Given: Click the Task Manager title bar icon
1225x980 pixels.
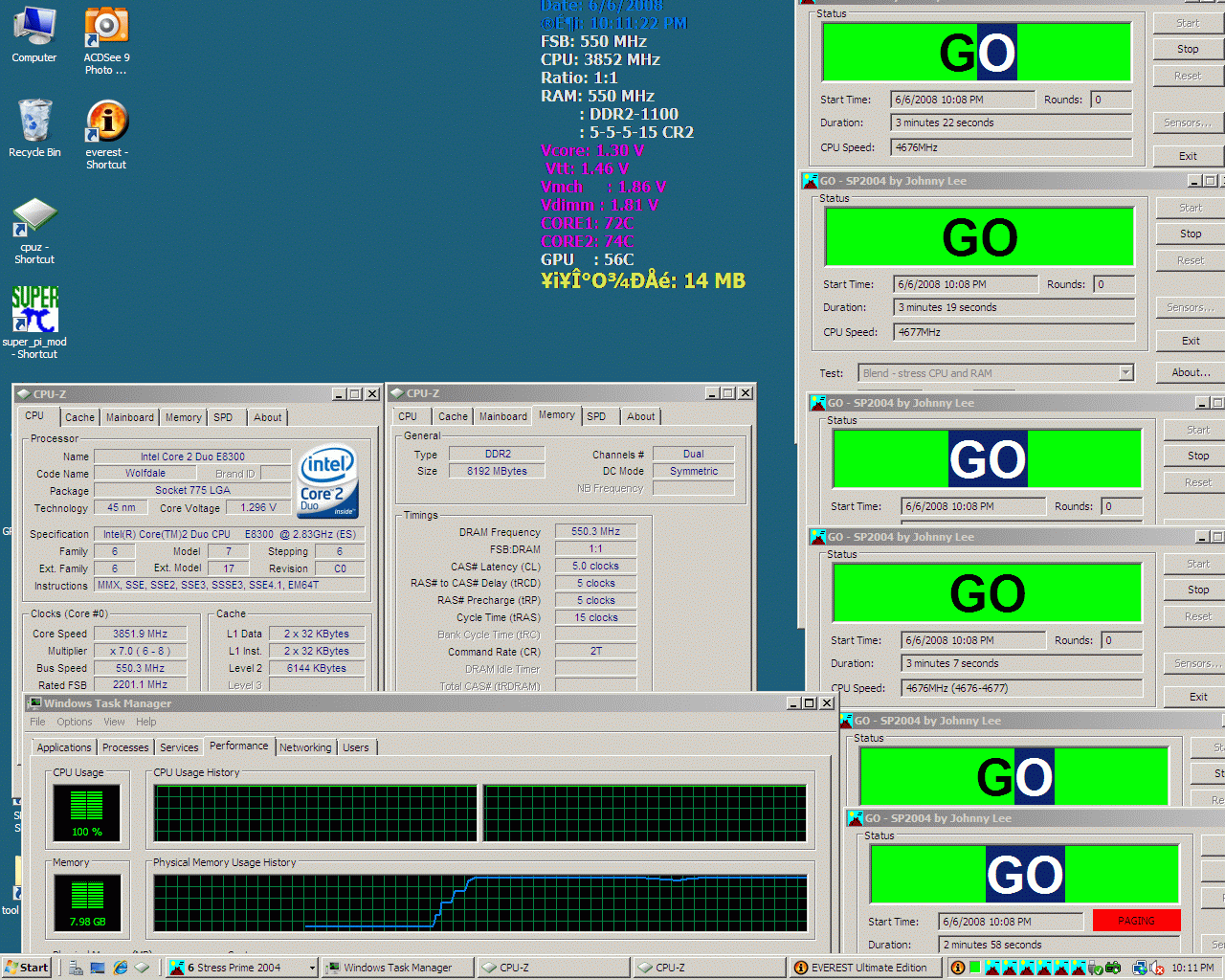Looking at the screenshot, I should coord(34,703).
